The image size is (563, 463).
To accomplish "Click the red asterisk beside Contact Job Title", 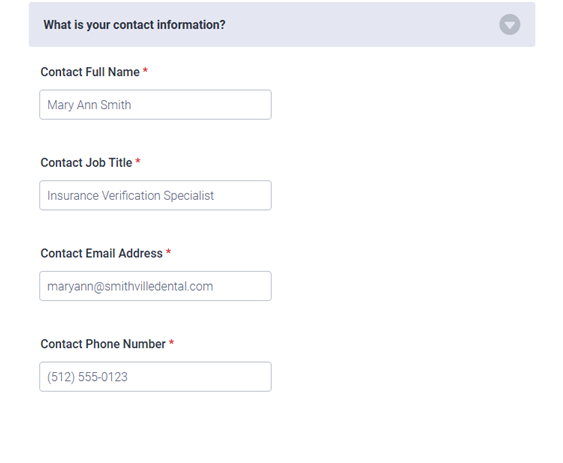I will [138, 161].
